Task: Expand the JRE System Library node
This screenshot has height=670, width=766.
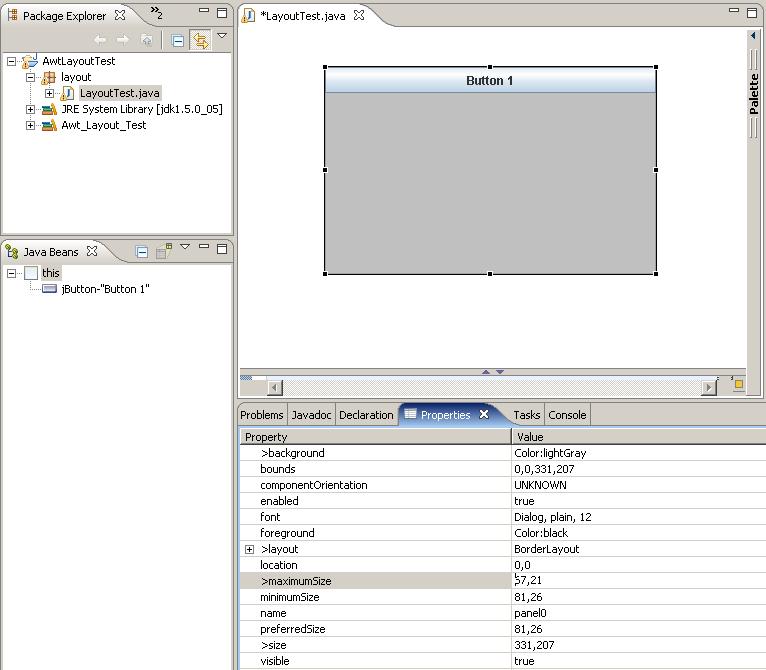Action: pyautogui.click(x=30, y=109)
